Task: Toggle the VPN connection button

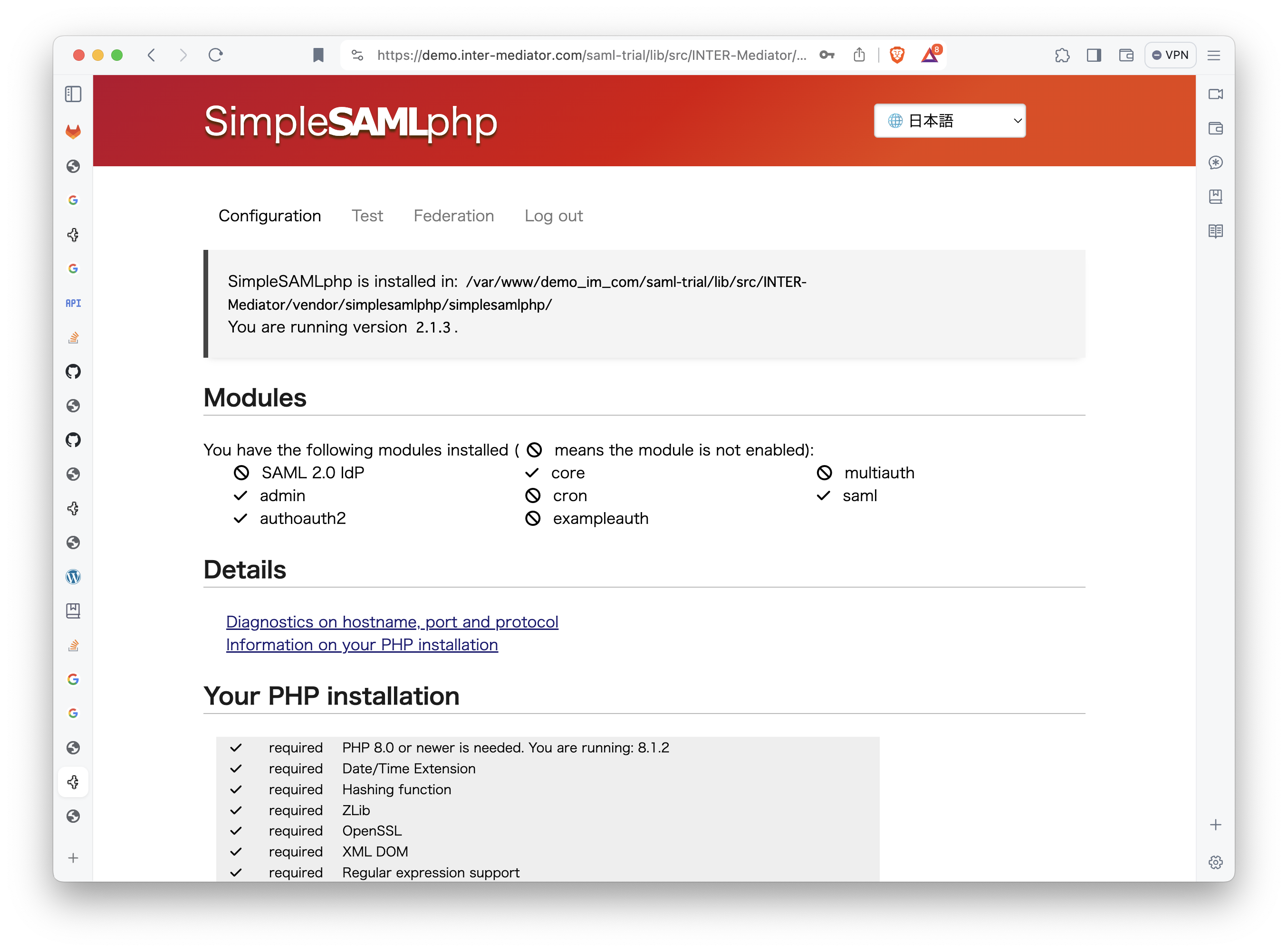Action: coord(1170,55)
